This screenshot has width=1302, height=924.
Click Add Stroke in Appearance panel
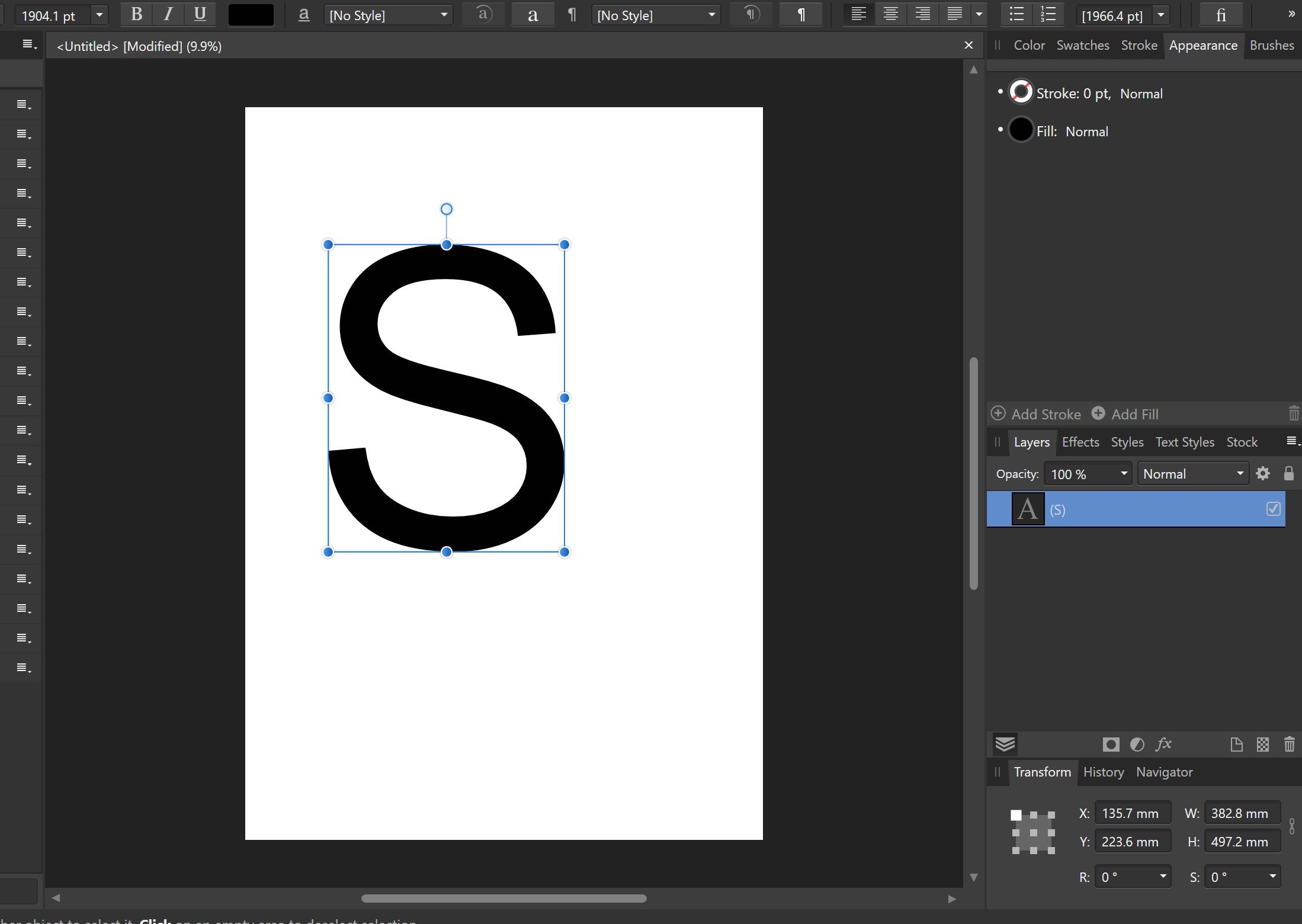[x=1036, y=414]
